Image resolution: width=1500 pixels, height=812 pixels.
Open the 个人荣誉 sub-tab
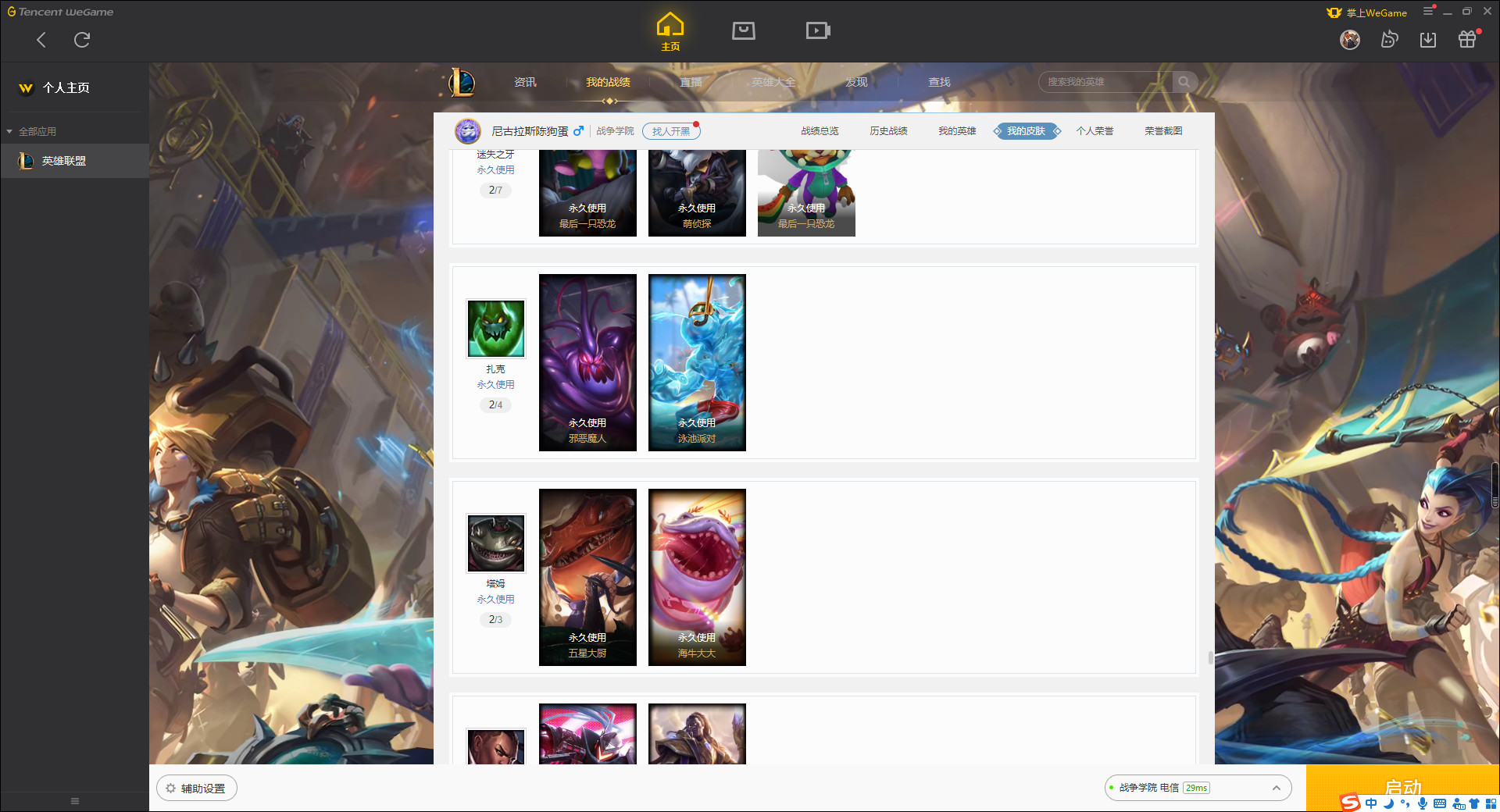1095,131
